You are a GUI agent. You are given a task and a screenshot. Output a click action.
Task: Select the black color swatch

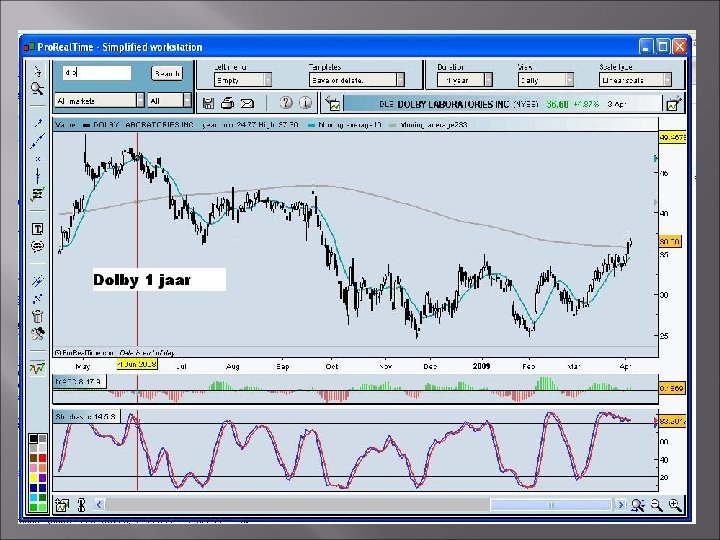(x=34, y=439)
